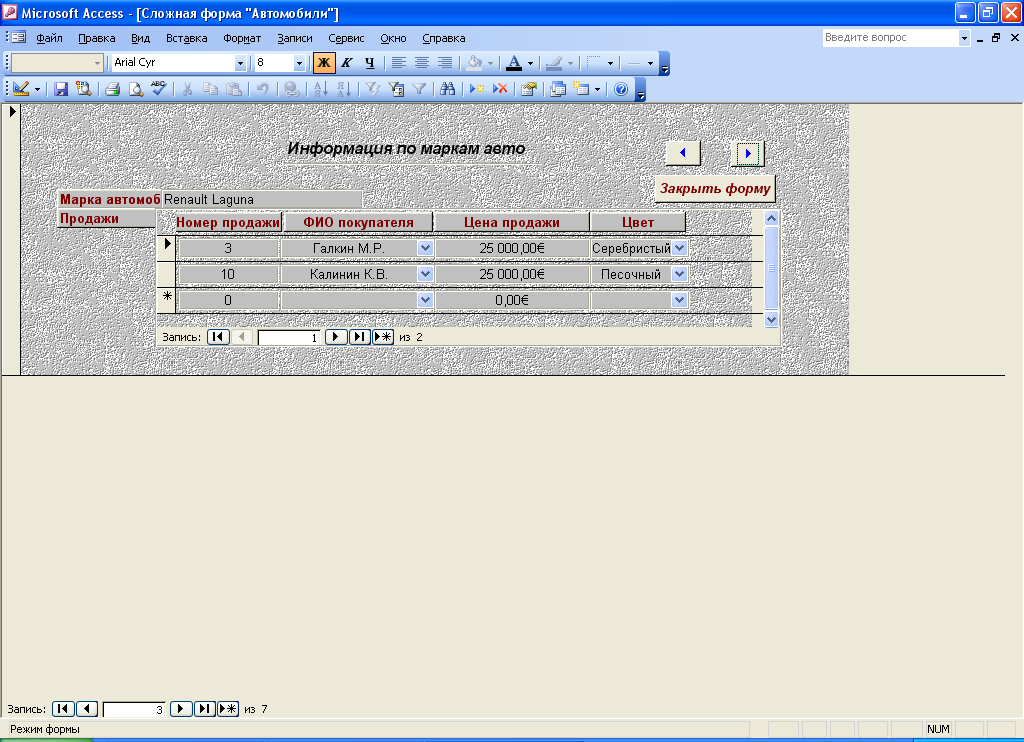Go to last record in main form navigator
The height and width of the screenshot is (742, 1024).
(x=204, y=709)
